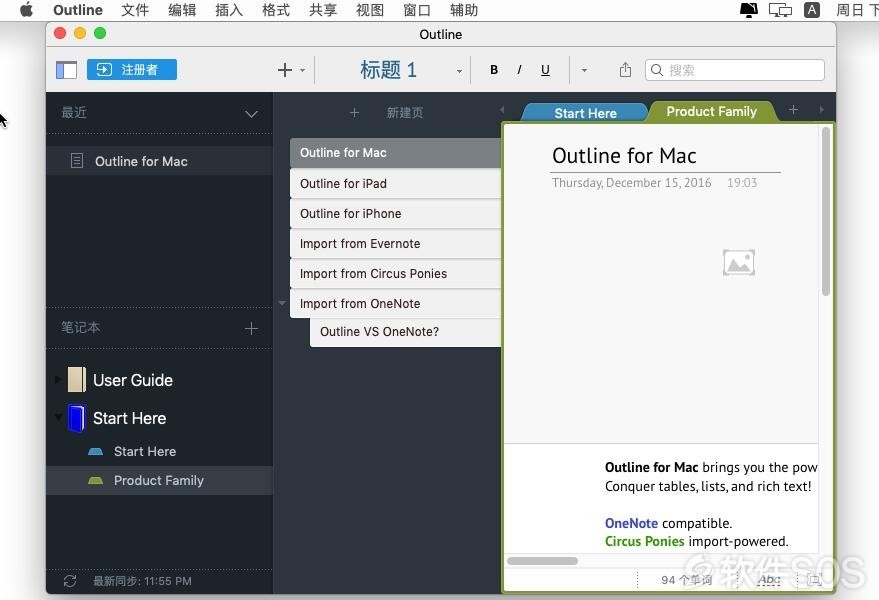Select Outline for iPhone page

tap(395, 214)
